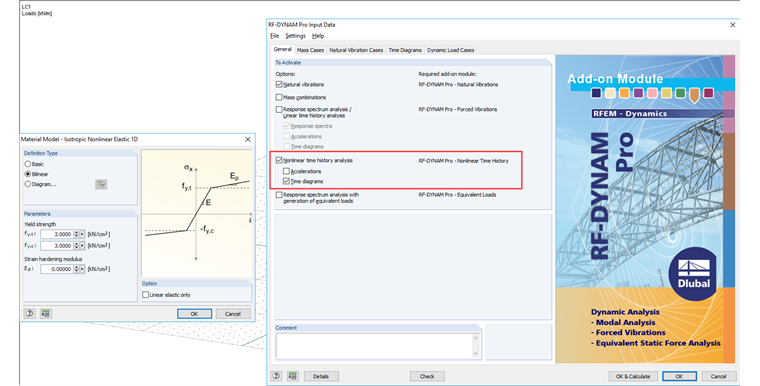Enable Response spectrum analysis / Linear time history

click(279, 110)
